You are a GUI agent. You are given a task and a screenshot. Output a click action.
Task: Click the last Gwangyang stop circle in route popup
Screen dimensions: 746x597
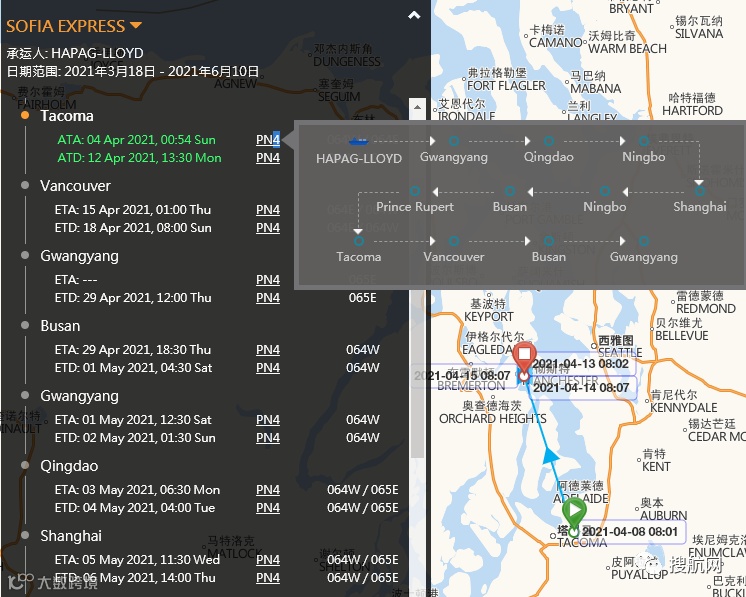644,241
